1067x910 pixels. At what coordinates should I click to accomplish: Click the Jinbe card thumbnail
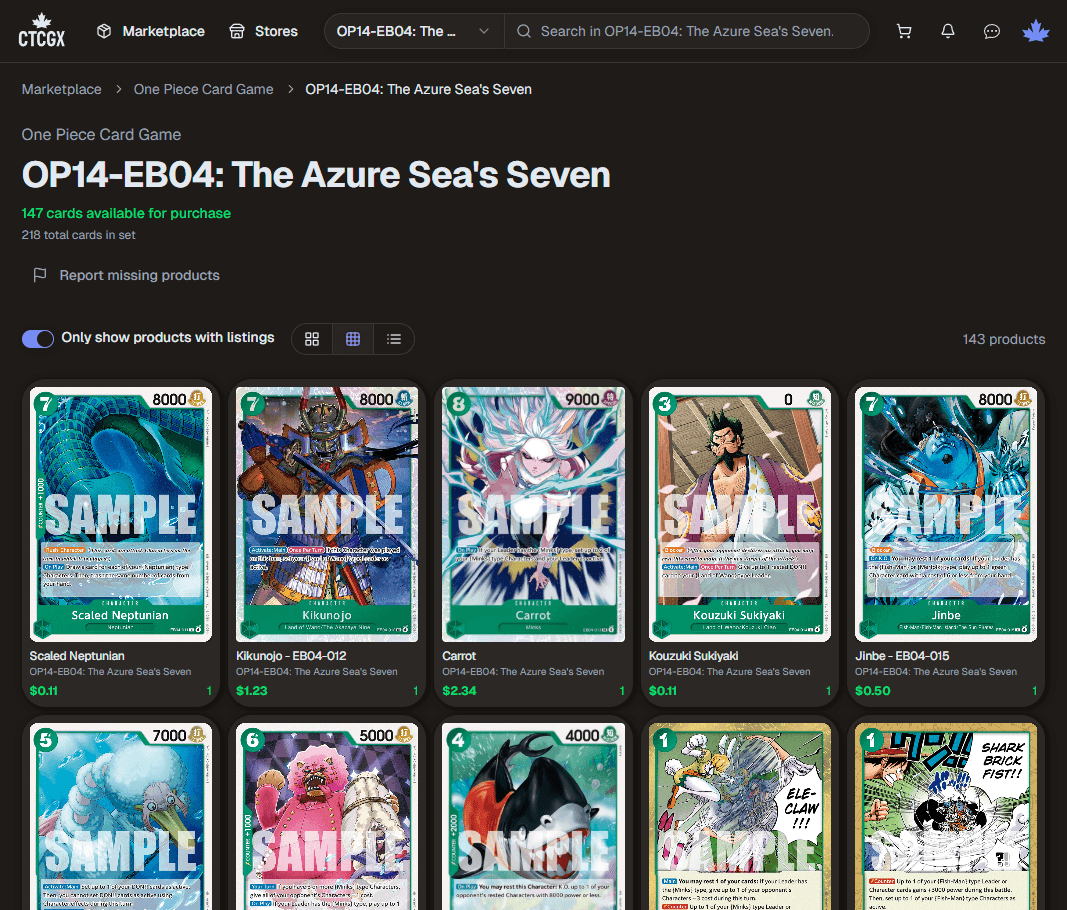pyautogui.click(x=946, y=513)
